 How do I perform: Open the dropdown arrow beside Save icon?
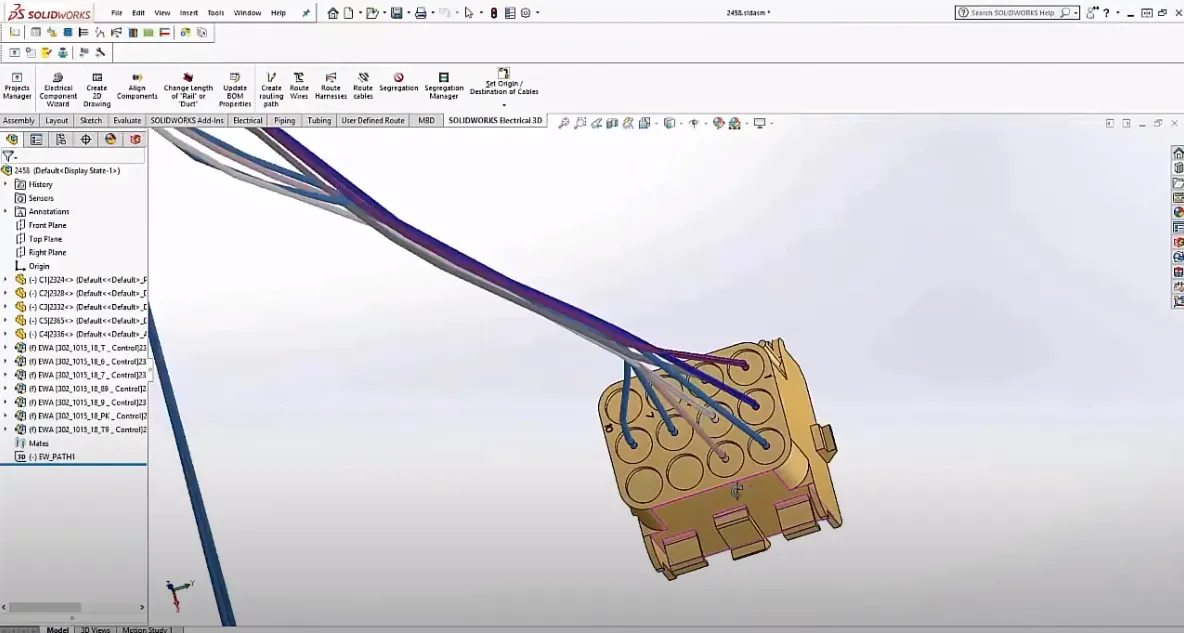(x=408, y=13)
